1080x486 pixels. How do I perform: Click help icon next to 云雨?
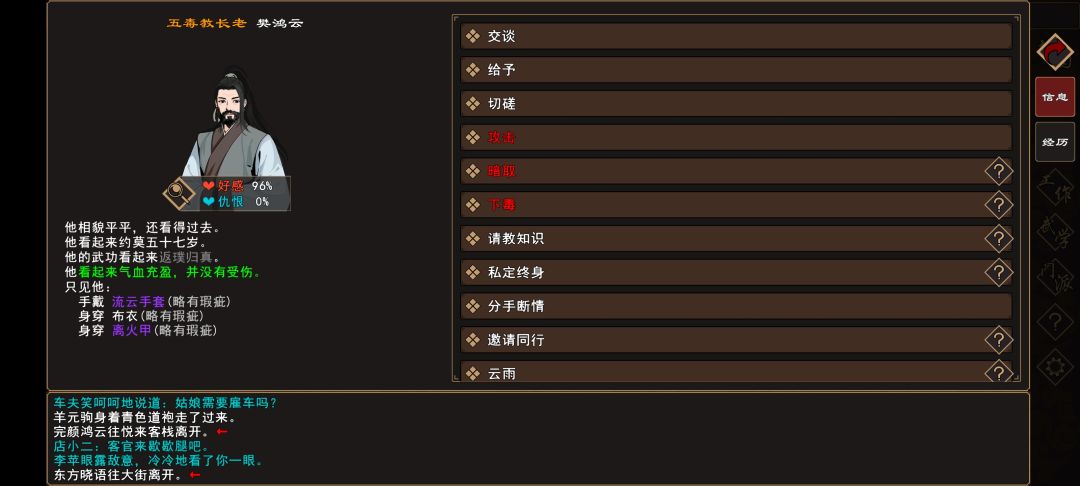click(998, 373)
